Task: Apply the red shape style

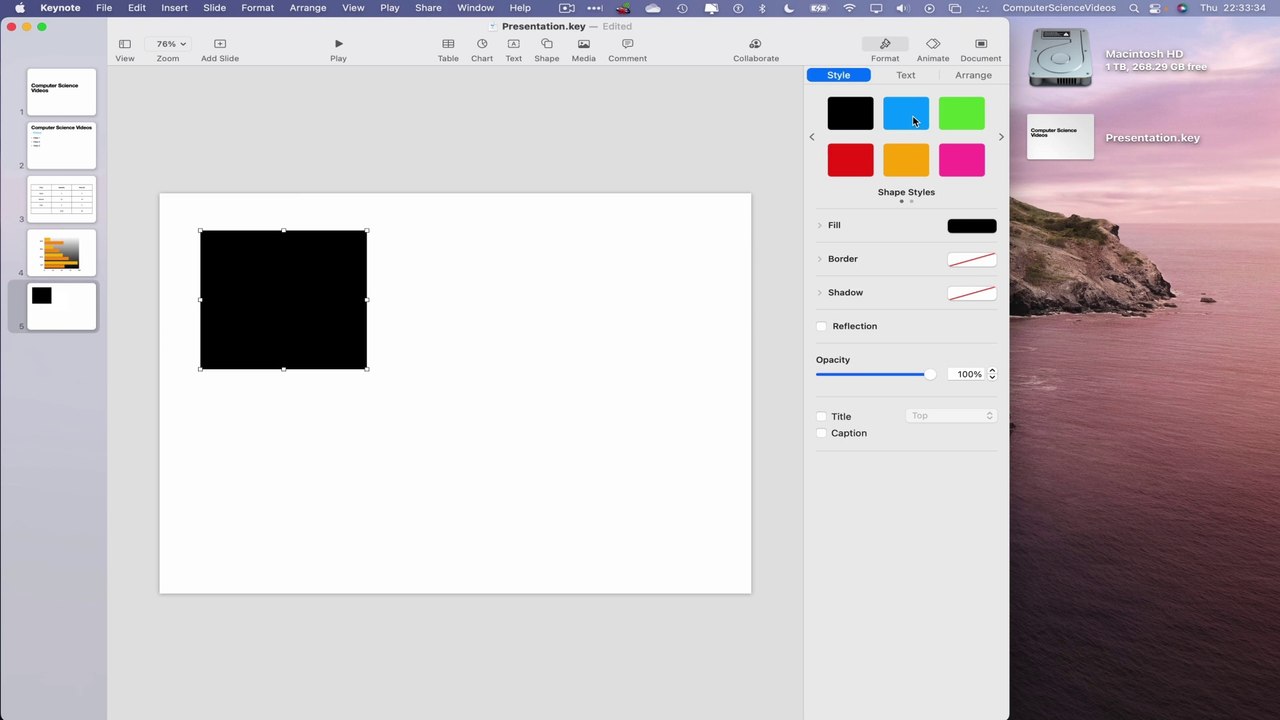Action: pos(850,160)
